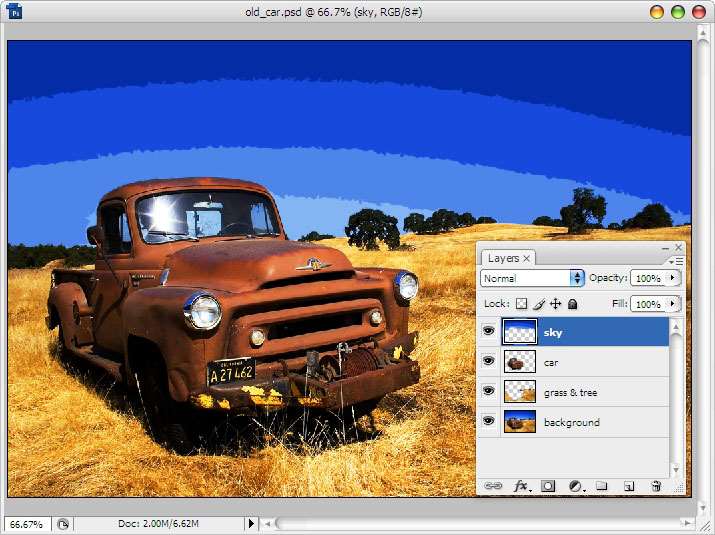Delete layer with trash icon
The height and width of the screenshot is (535, 715).
pos(656,486)
